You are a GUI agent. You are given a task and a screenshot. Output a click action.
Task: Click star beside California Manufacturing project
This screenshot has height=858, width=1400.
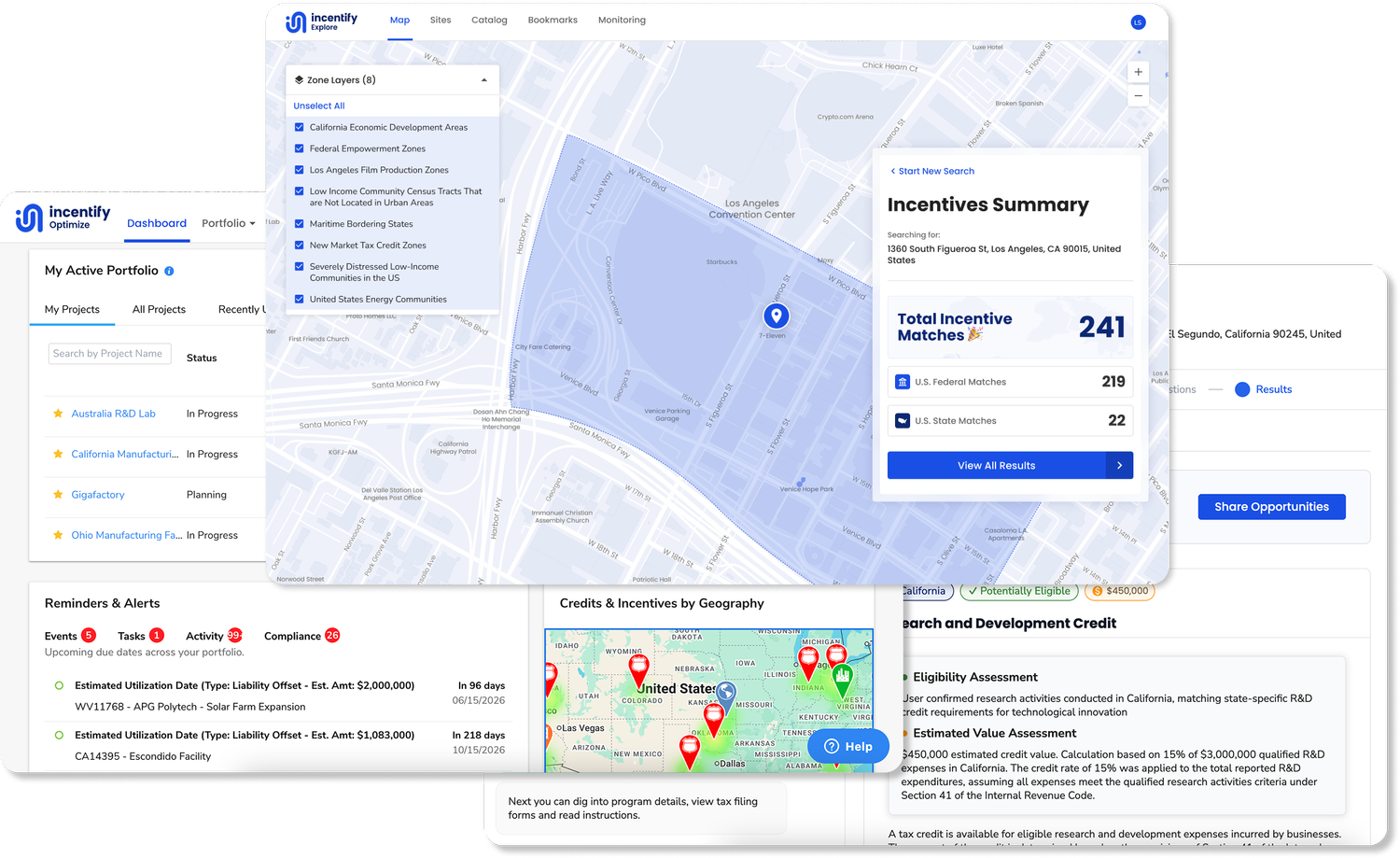[x=58, y=454]
